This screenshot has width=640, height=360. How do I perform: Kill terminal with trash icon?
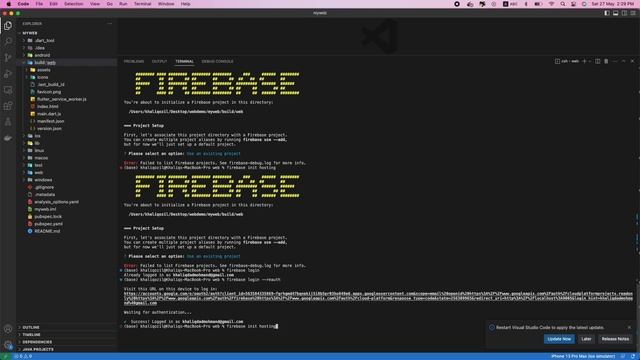pos(606,61)
